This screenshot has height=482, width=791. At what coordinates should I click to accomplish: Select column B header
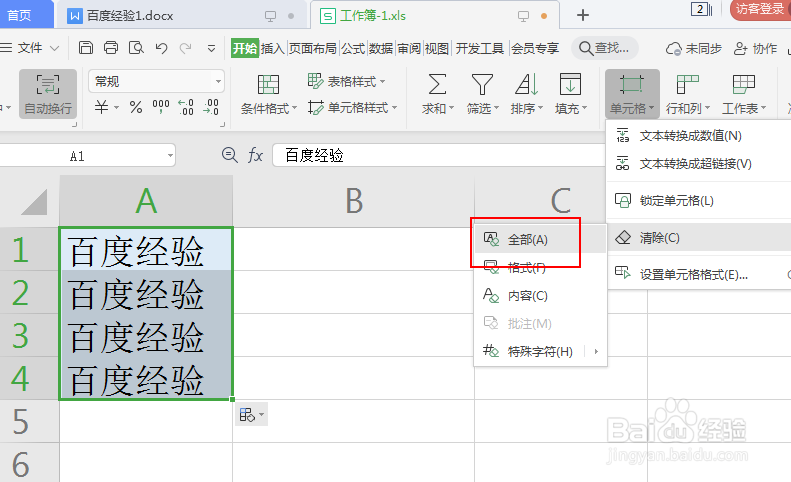coord(354,201)
